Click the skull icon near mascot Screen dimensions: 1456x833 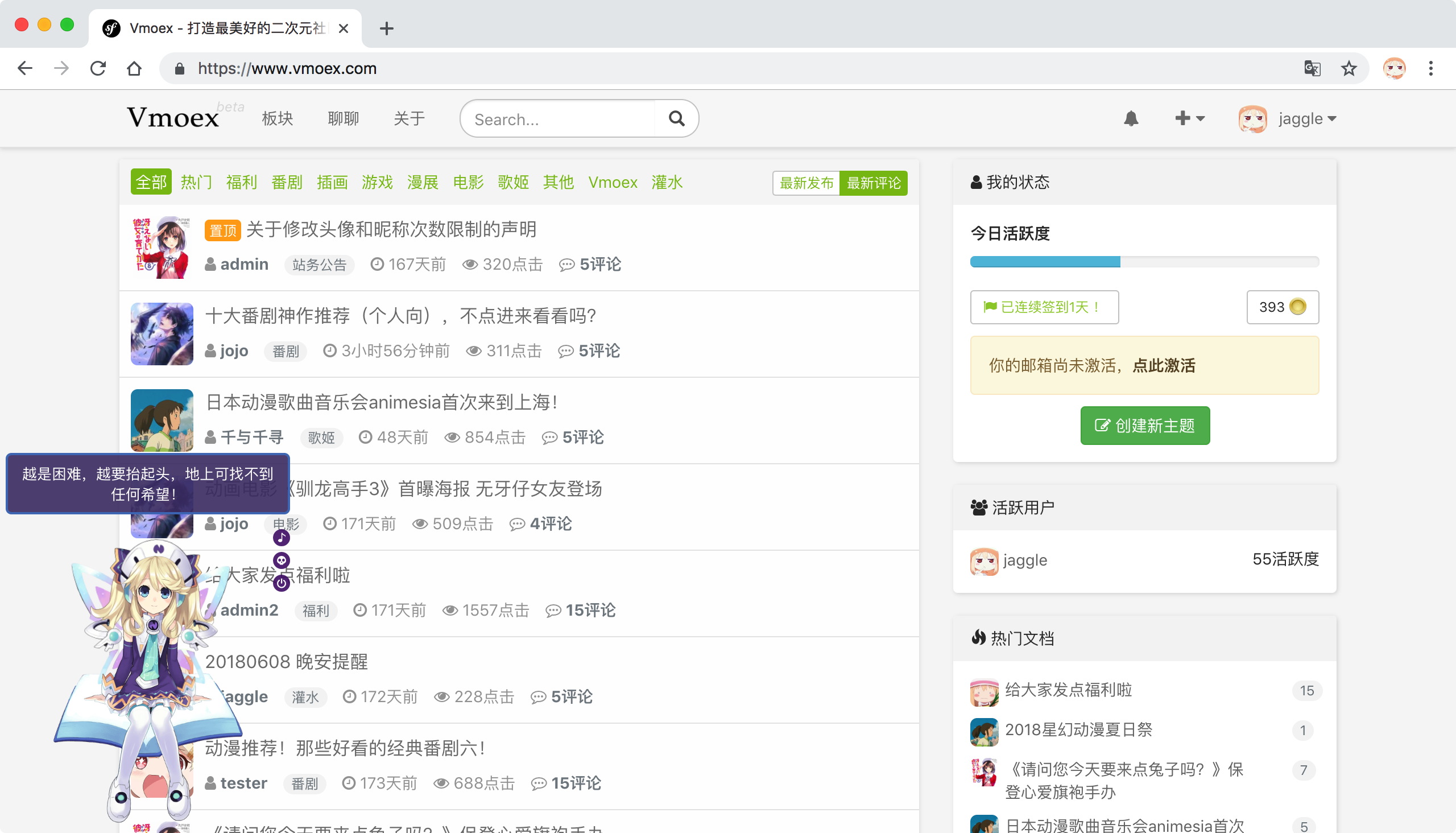point(281,560)
